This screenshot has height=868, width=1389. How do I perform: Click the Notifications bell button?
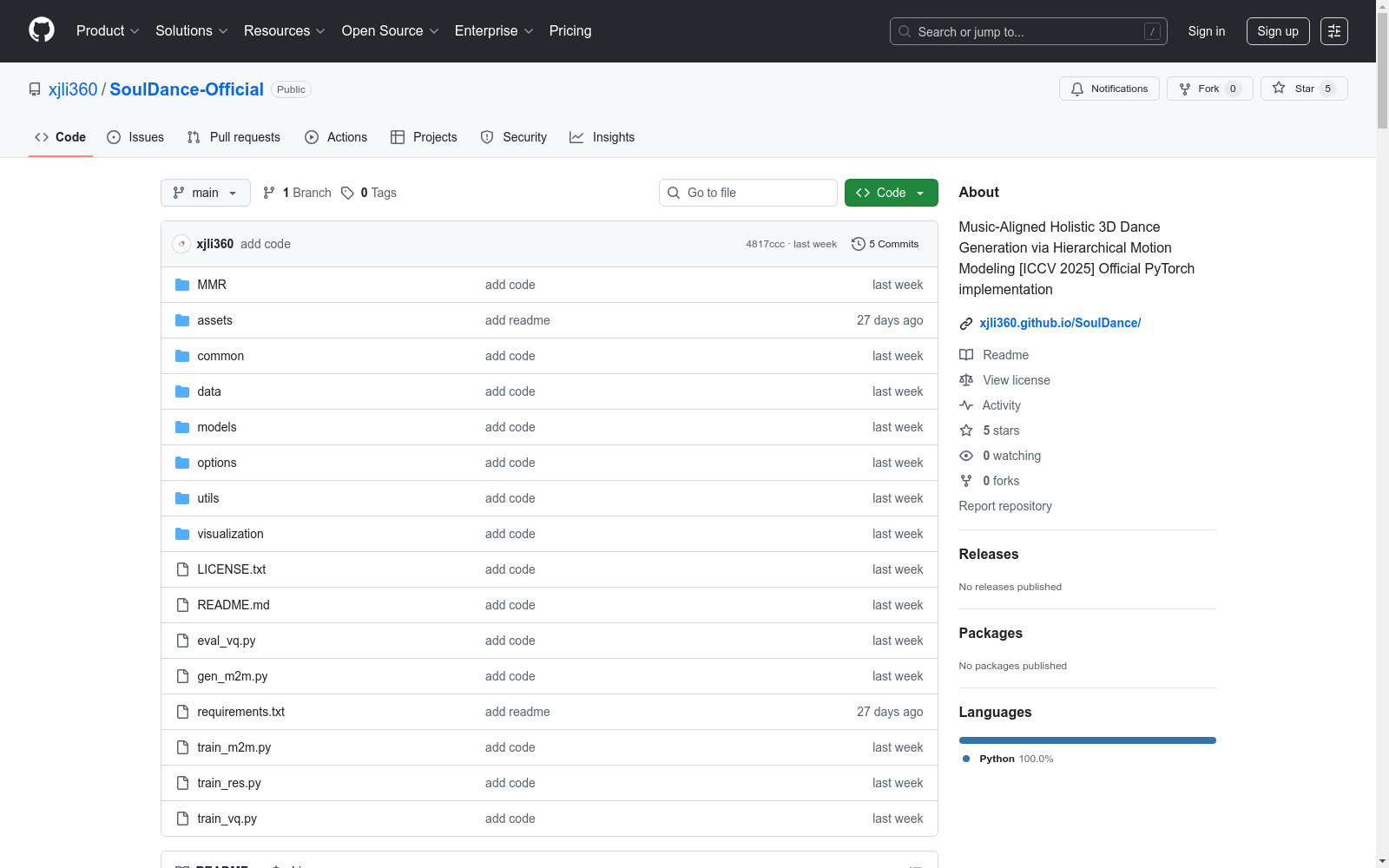tap(1109, 89)
